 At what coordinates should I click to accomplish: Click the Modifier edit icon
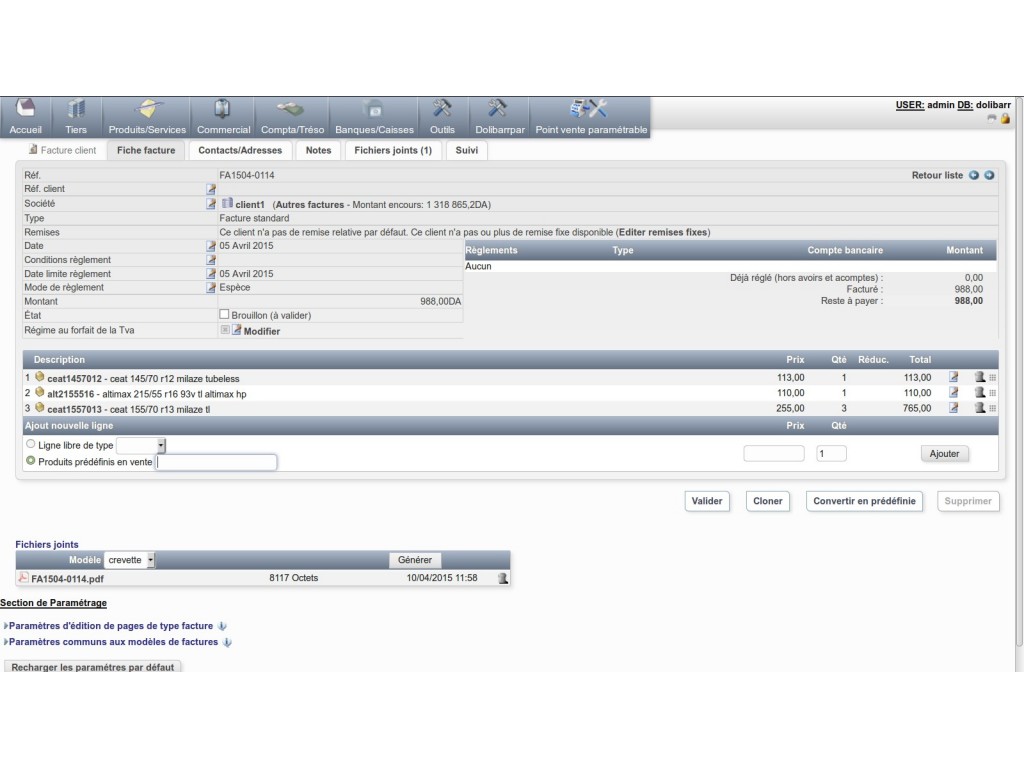tap(237, 330)
